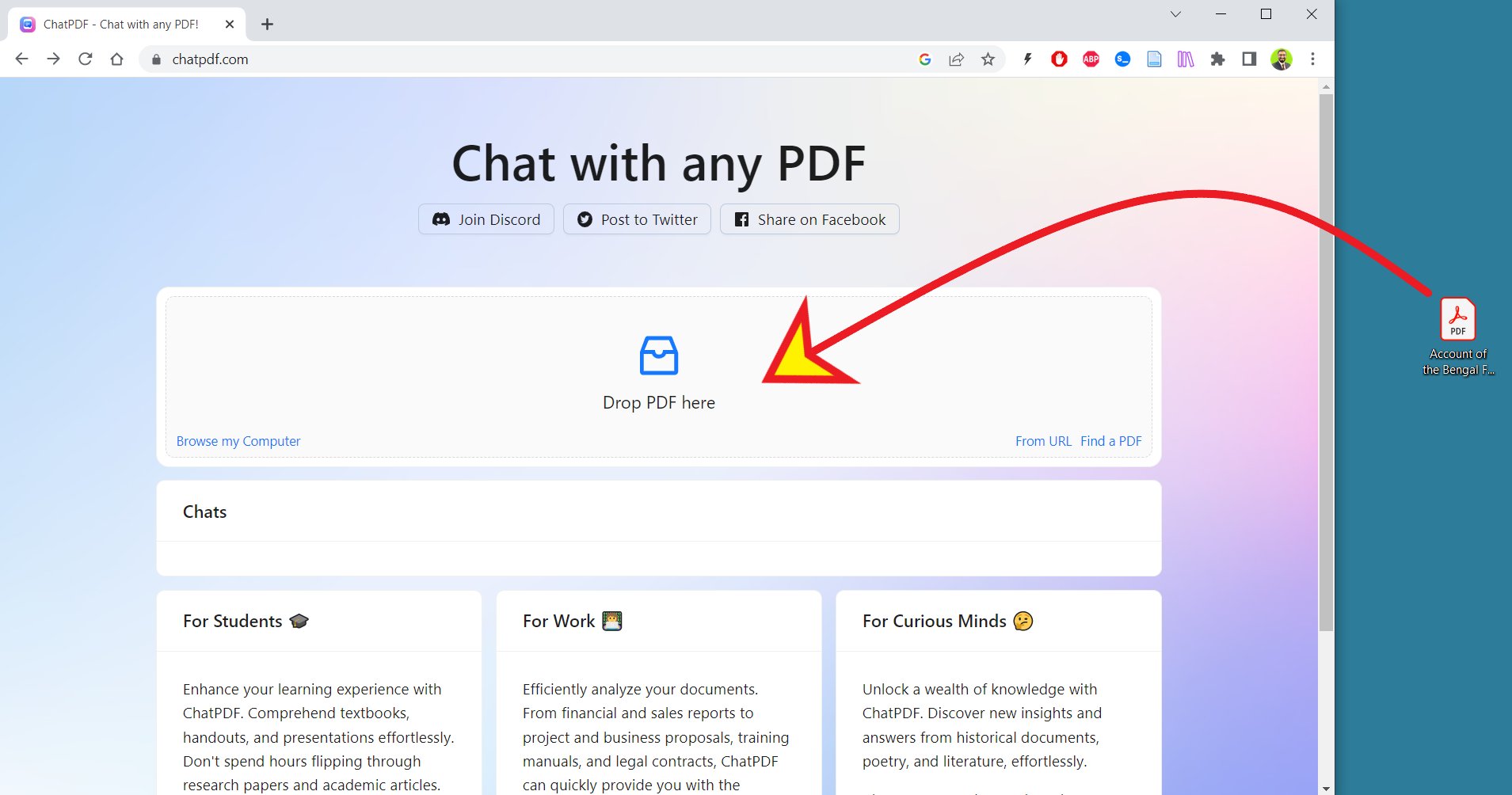The width and height of the screenshot is (1512, 795).
Task: Click the share this page icon
Action: coord(956,59)
